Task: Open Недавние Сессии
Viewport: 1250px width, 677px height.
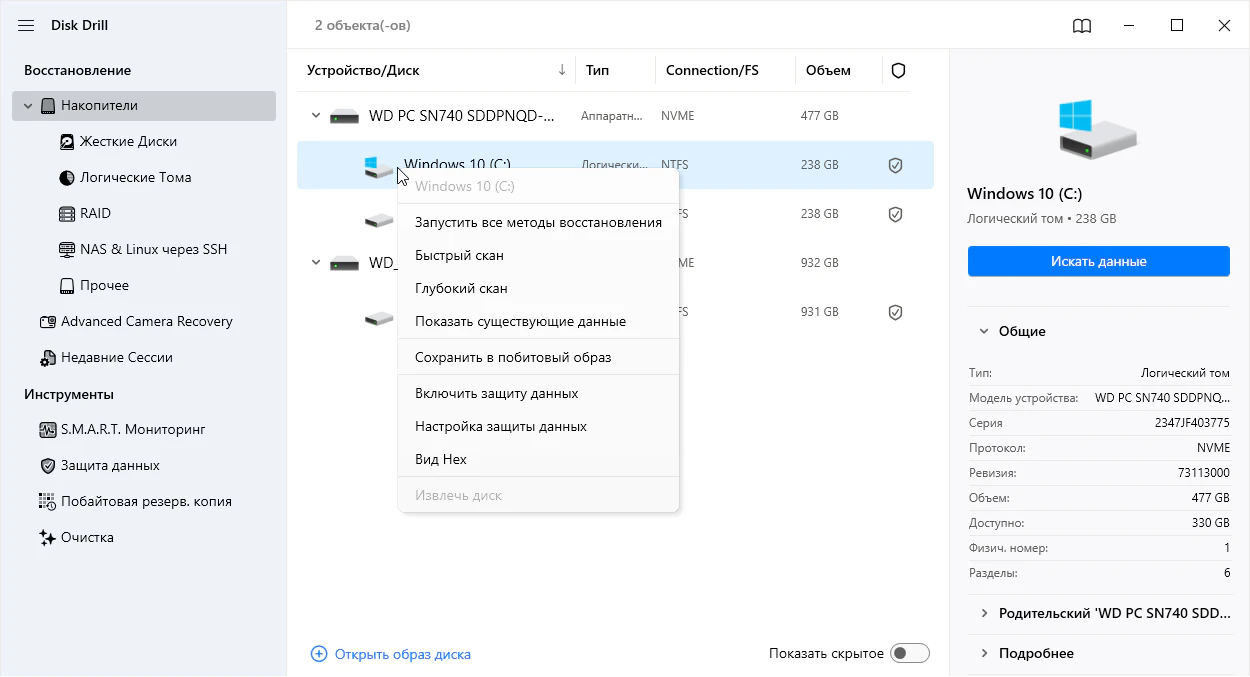Action: (116, 357)
